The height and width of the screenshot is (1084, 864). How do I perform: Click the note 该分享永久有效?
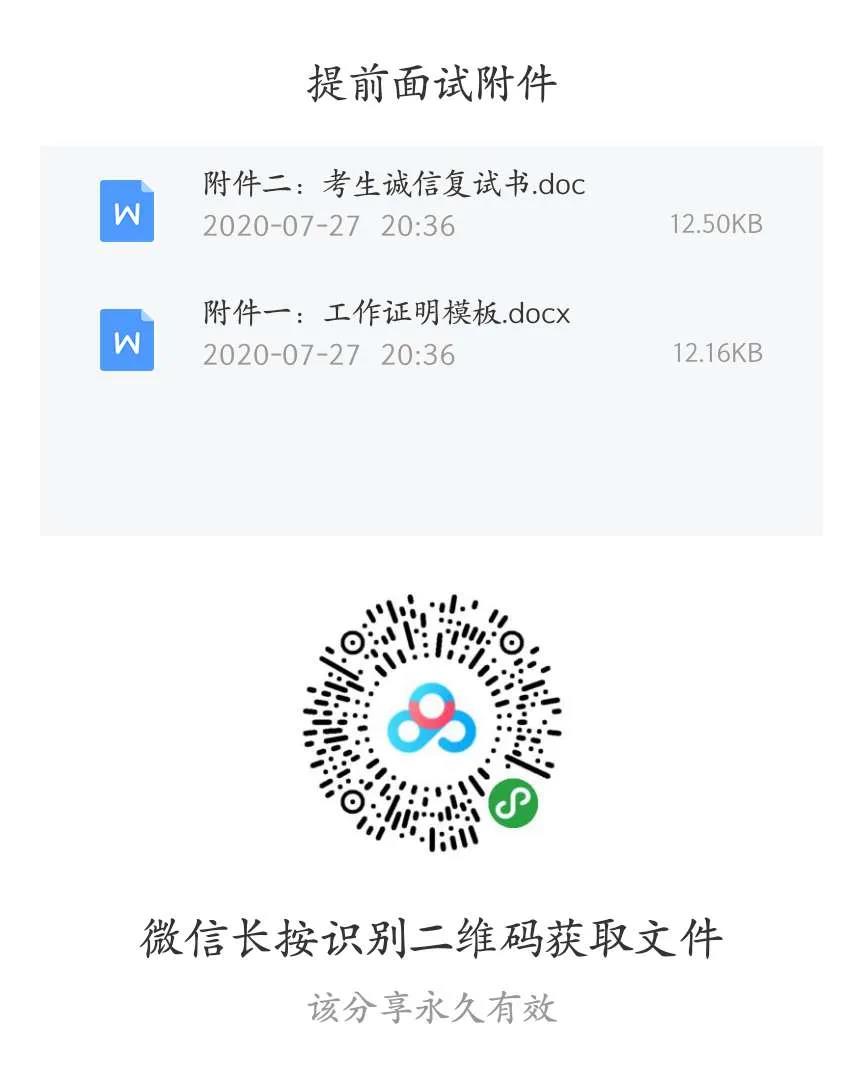point(432,1008)
